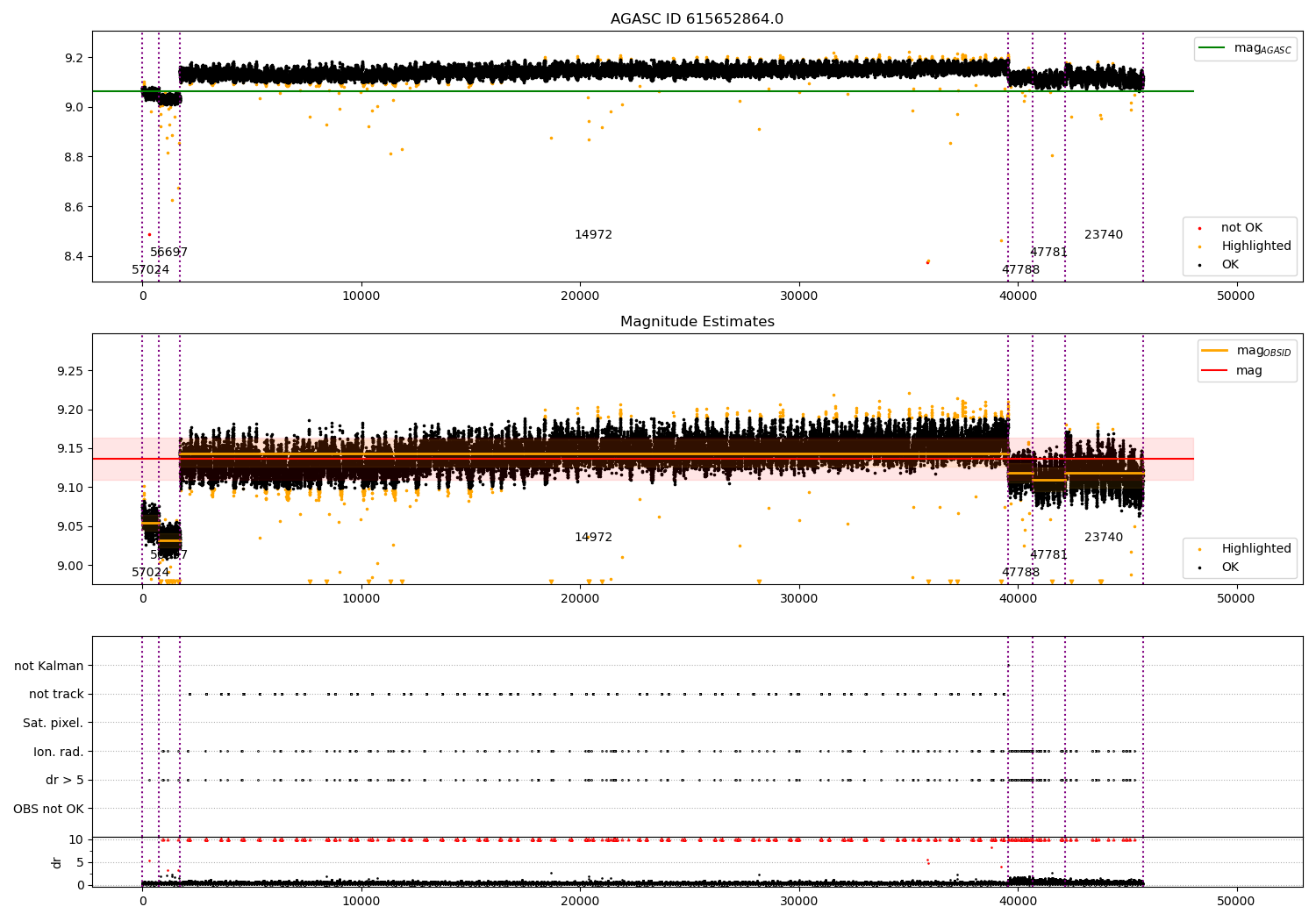Image resolution: width=1316 pixels, height=921 pixels.
Task: Click the 10 tick on dr axis
Action: point(77,840)
